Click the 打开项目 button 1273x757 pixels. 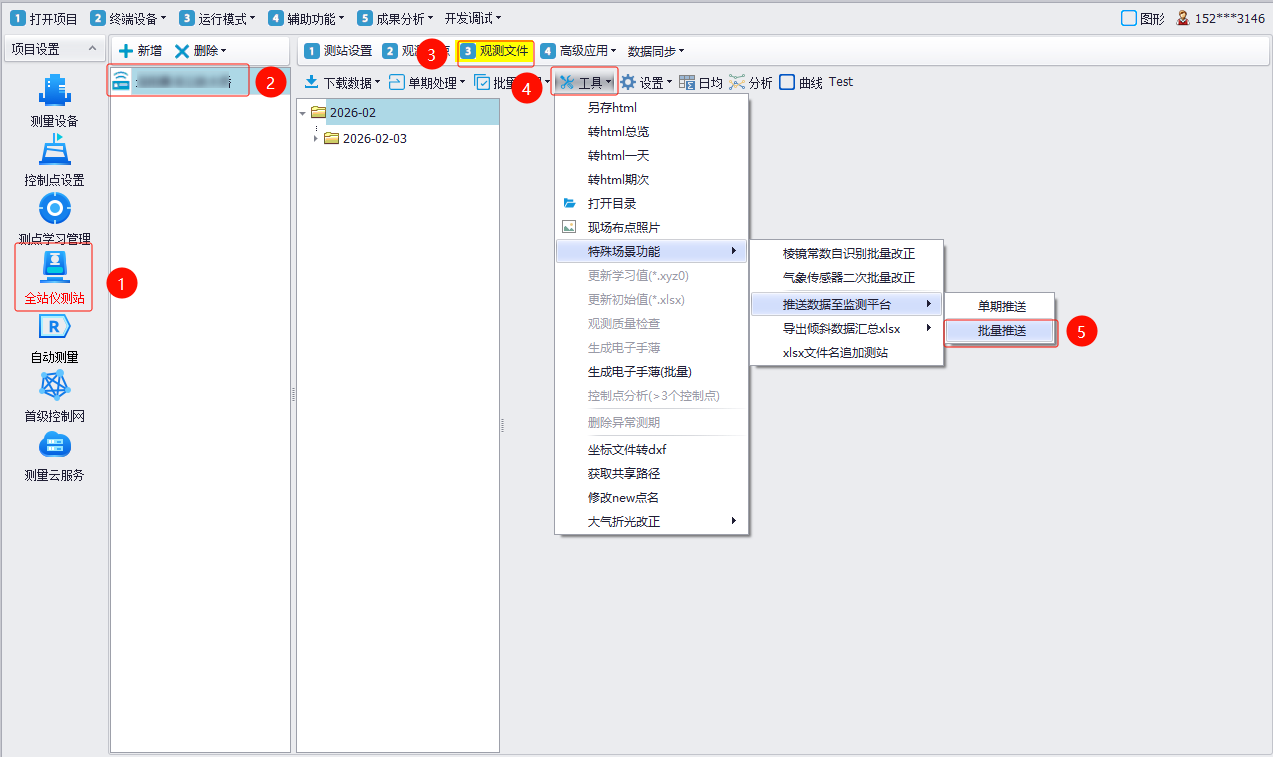[44, 18]
